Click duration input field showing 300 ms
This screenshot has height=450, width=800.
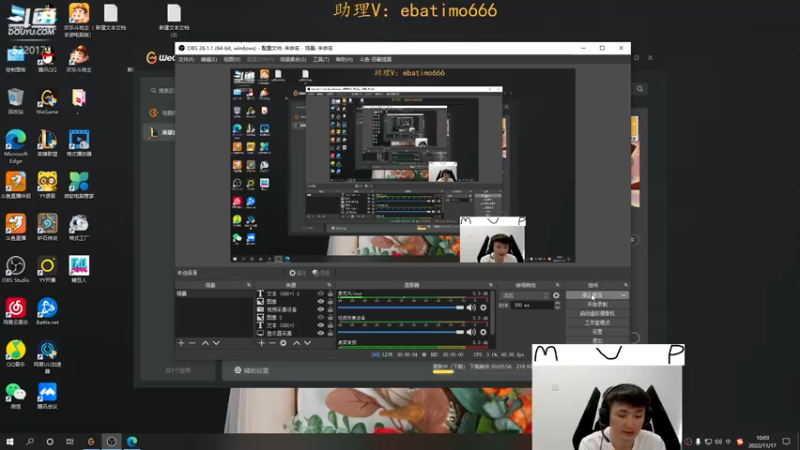point(532,305)
